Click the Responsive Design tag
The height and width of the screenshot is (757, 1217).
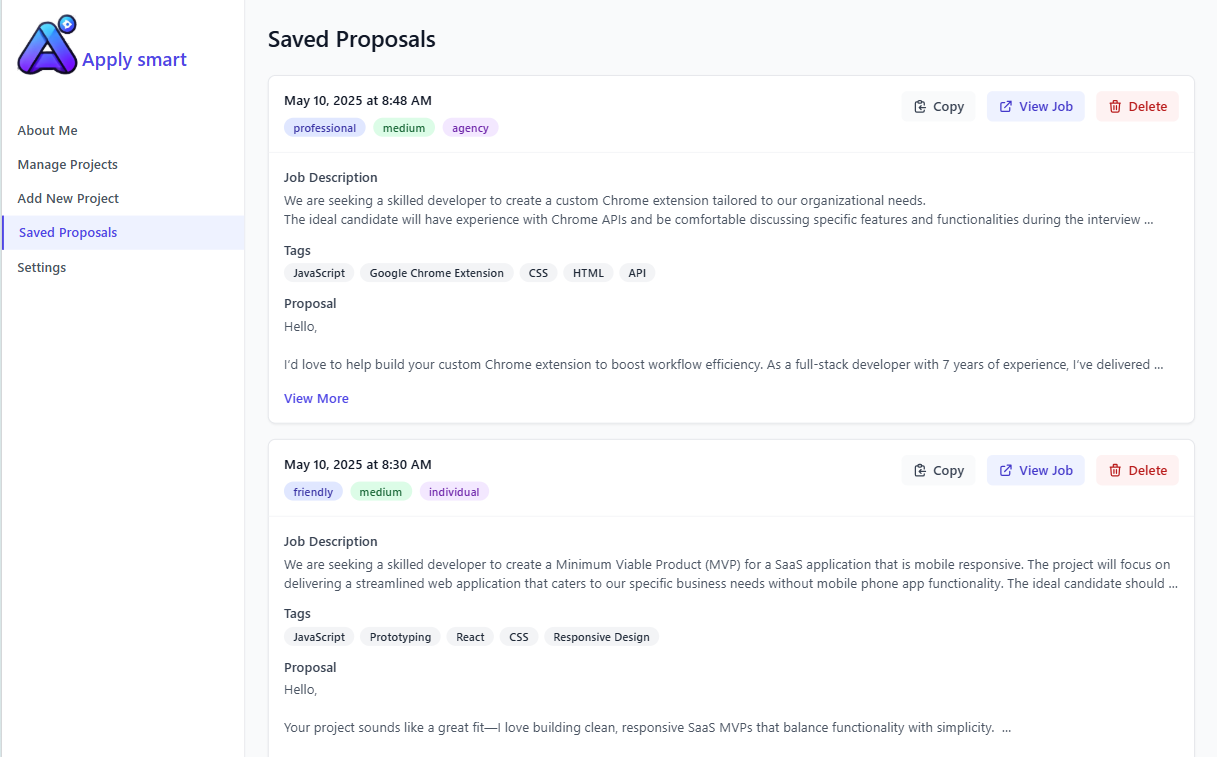pyautogui.click(x=601, y=637)
